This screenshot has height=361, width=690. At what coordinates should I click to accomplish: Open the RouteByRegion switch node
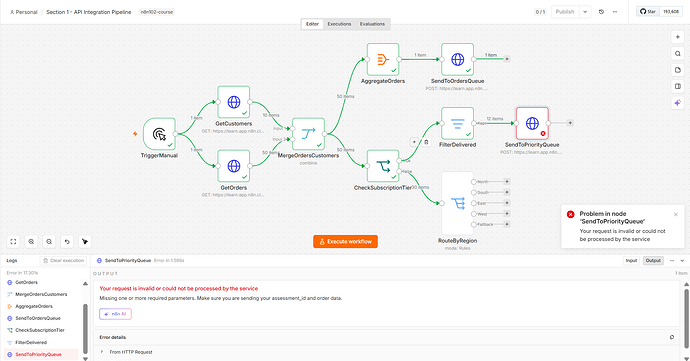(458, 203)
